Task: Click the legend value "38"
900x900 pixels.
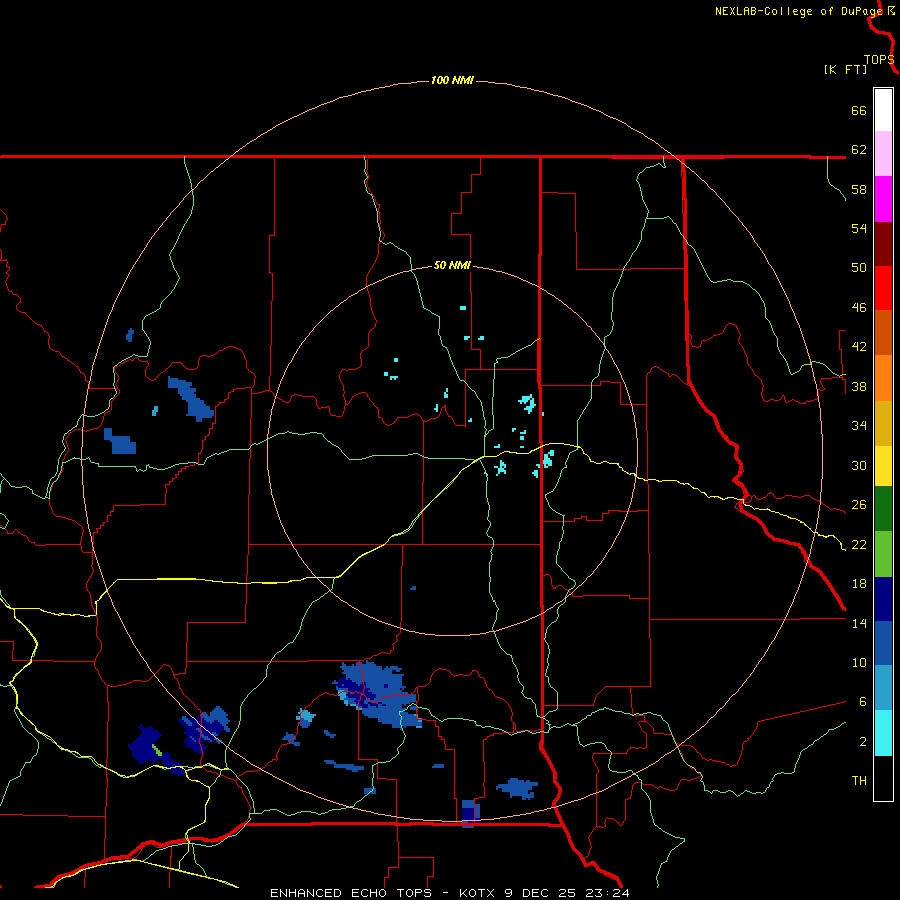Action: pyautogui.click(x=859, y=386)
